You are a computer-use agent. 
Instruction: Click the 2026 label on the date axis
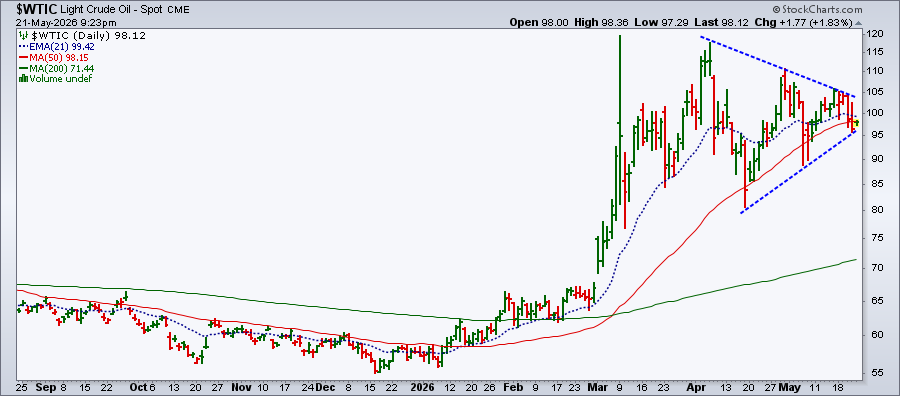(421, 387)
